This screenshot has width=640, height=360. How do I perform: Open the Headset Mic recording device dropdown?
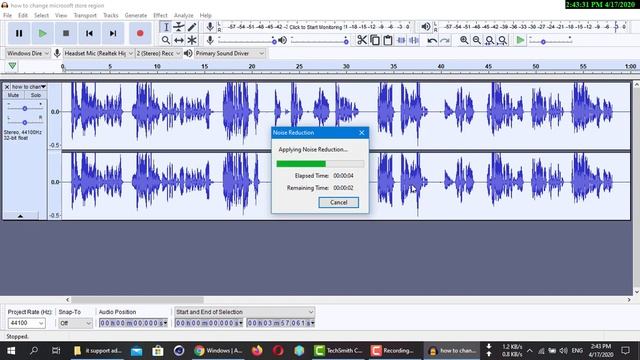click(98, 53)
